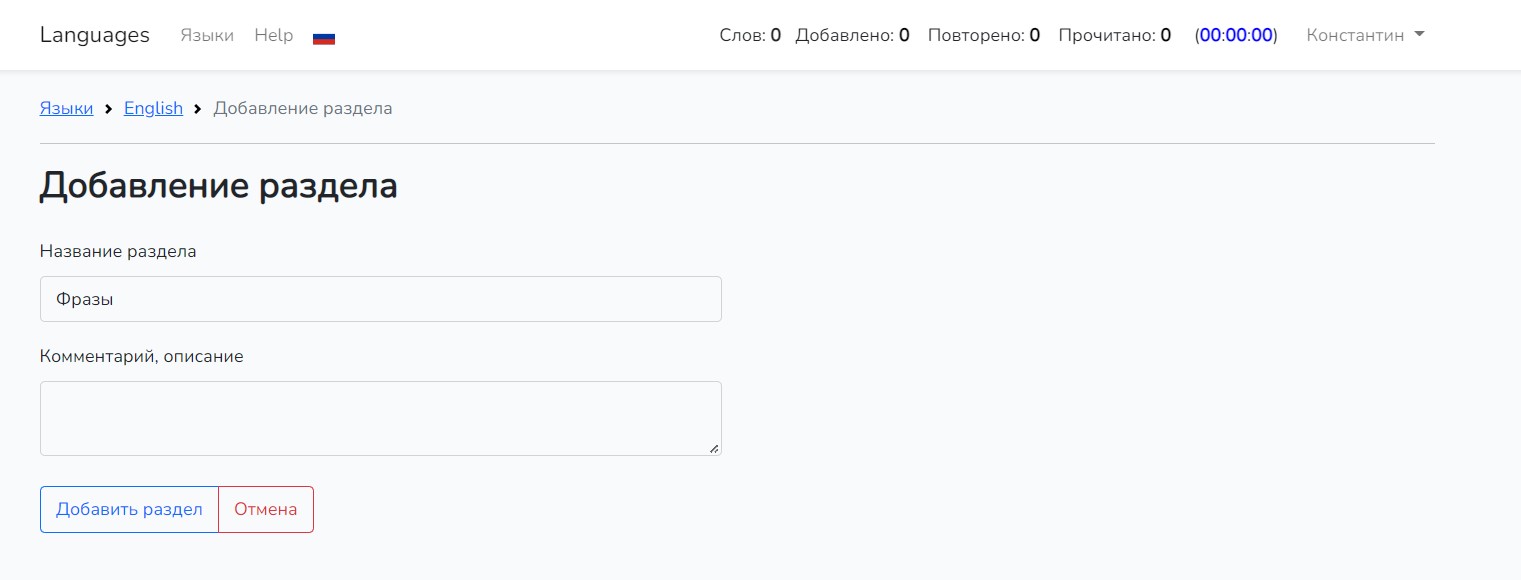Image resolution: width=1521 pixels, height=580 pixels.
Task: Click the Название раздела field label
Action: click(x=118, y=251)
